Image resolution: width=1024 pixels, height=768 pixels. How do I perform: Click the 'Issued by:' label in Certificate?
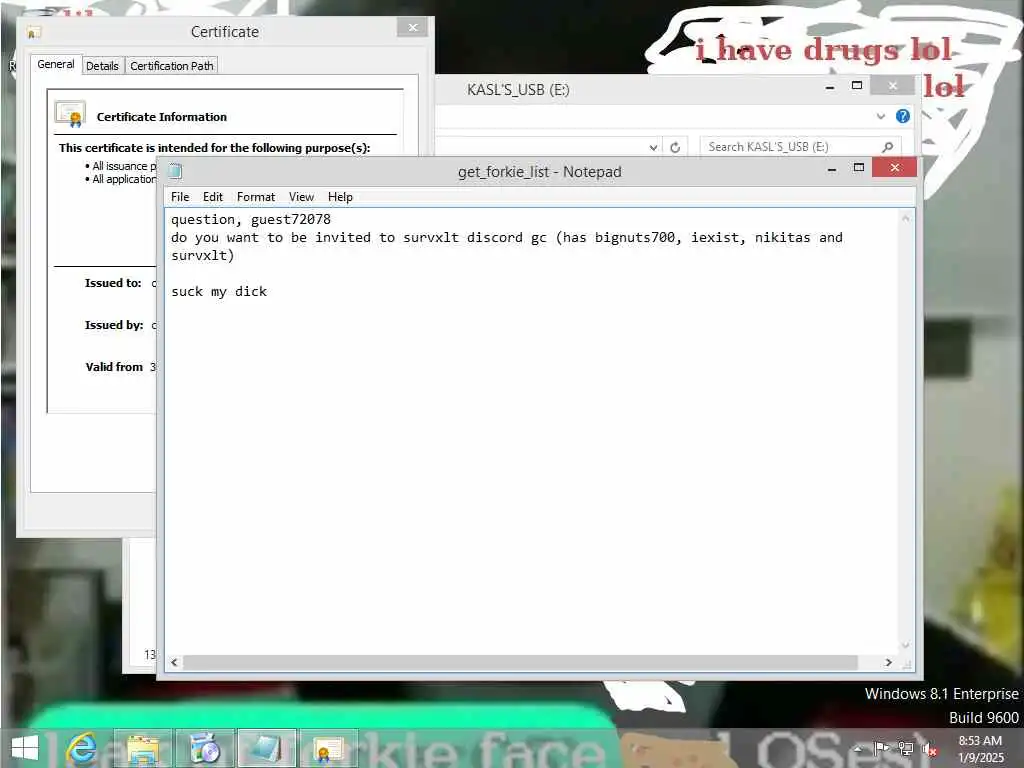[x=114, y=325]
